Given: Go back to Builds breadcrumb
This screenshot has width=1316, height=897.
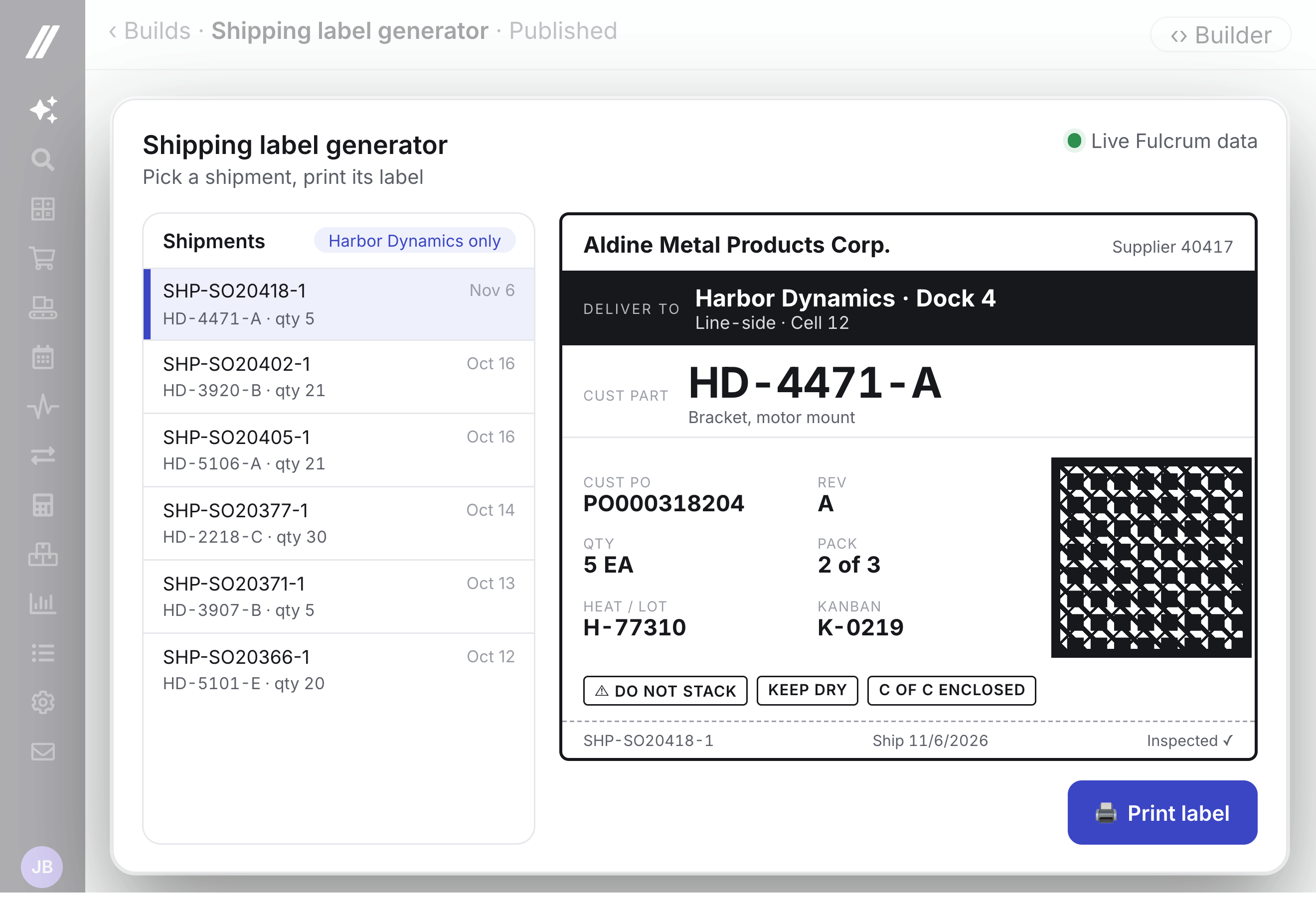Looking at the screenshot, I should [x=150, y=30].
